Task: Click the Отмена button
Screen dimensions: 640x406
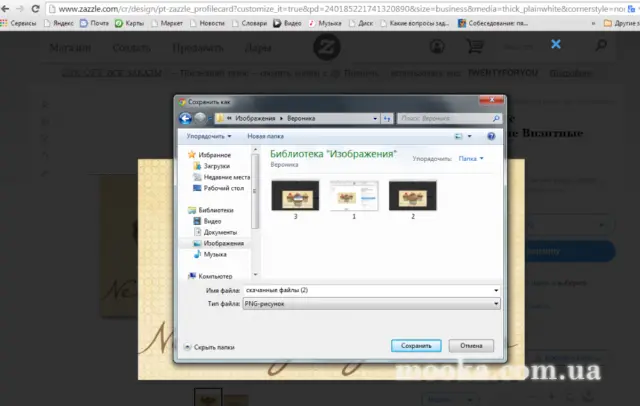Action: pyautogui.click(x=471, y=346)
